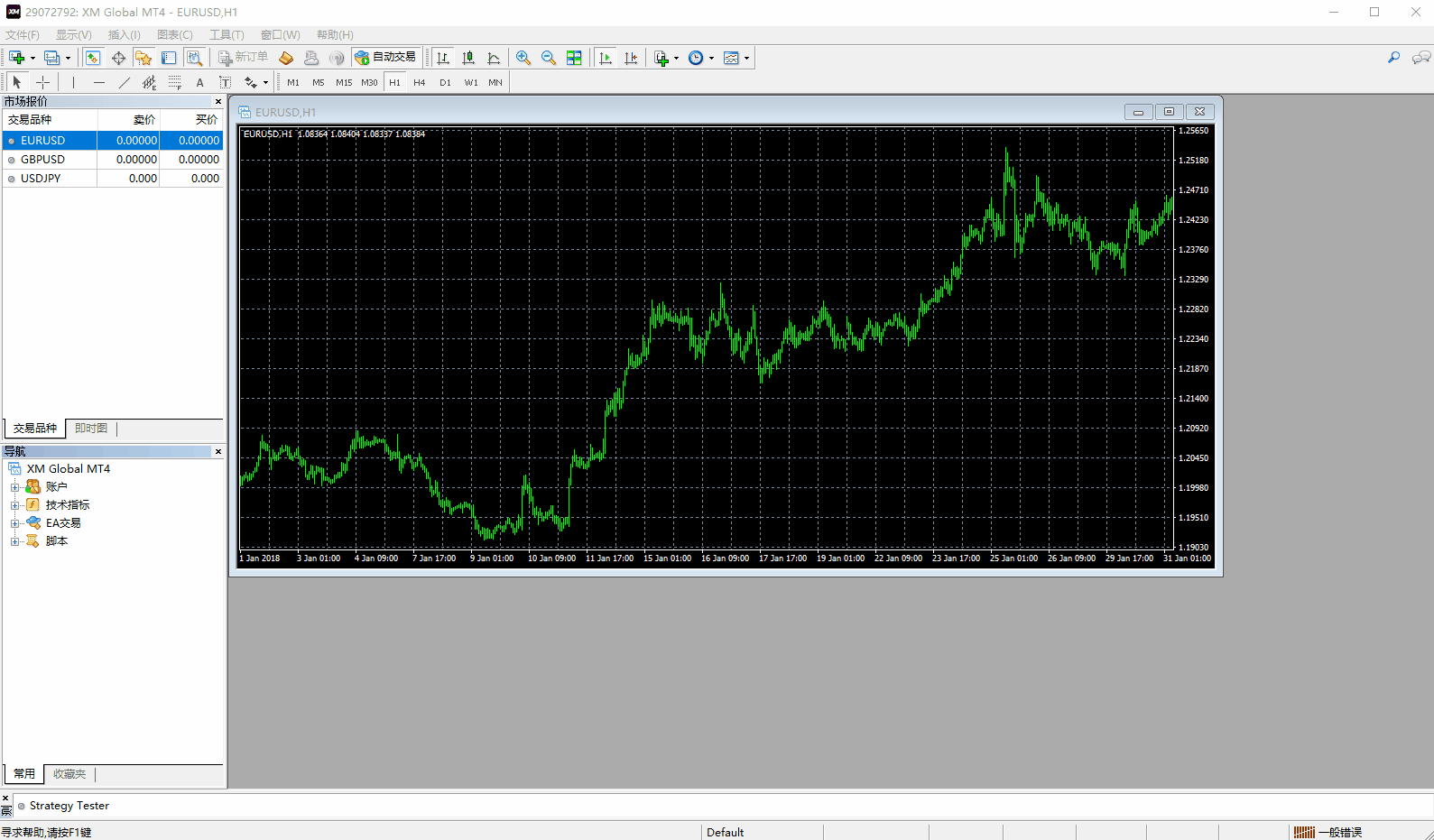The image size is (1434, 840).
Task: Expand the 账户 node in navigator
Action: 14,487
